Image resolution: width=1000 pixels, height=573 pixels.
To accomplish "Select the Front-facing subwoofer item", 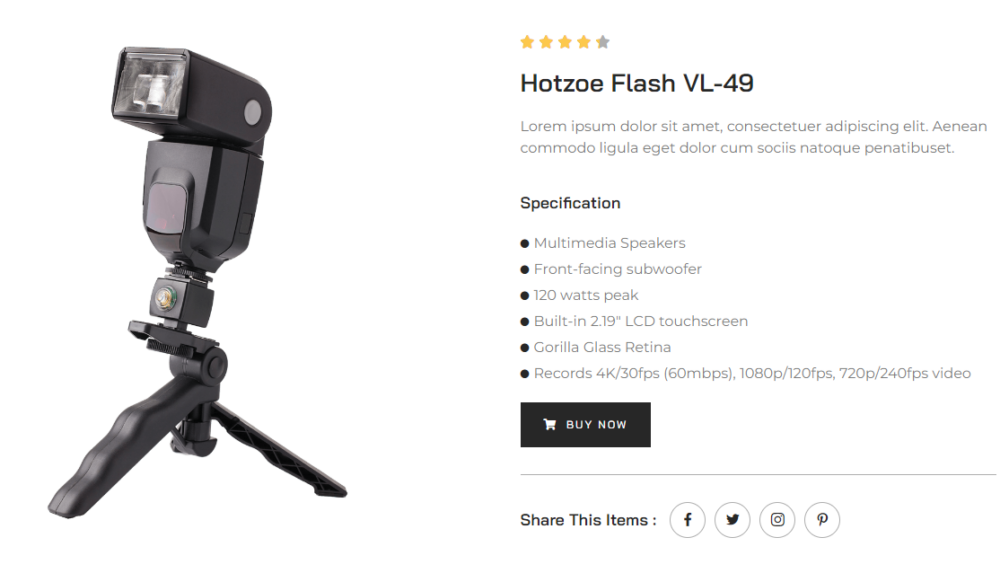I will point(617,269).
